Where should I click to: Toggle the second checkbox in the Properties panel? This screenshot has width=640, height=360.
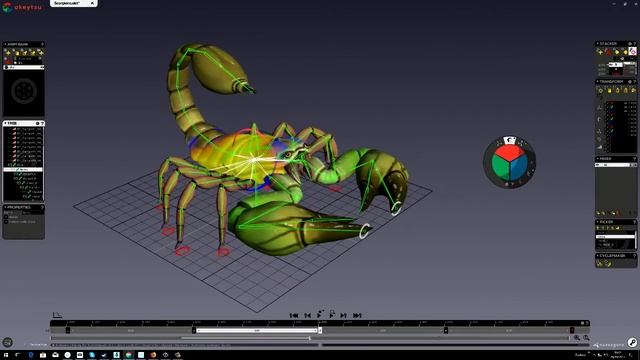[6, 222]
